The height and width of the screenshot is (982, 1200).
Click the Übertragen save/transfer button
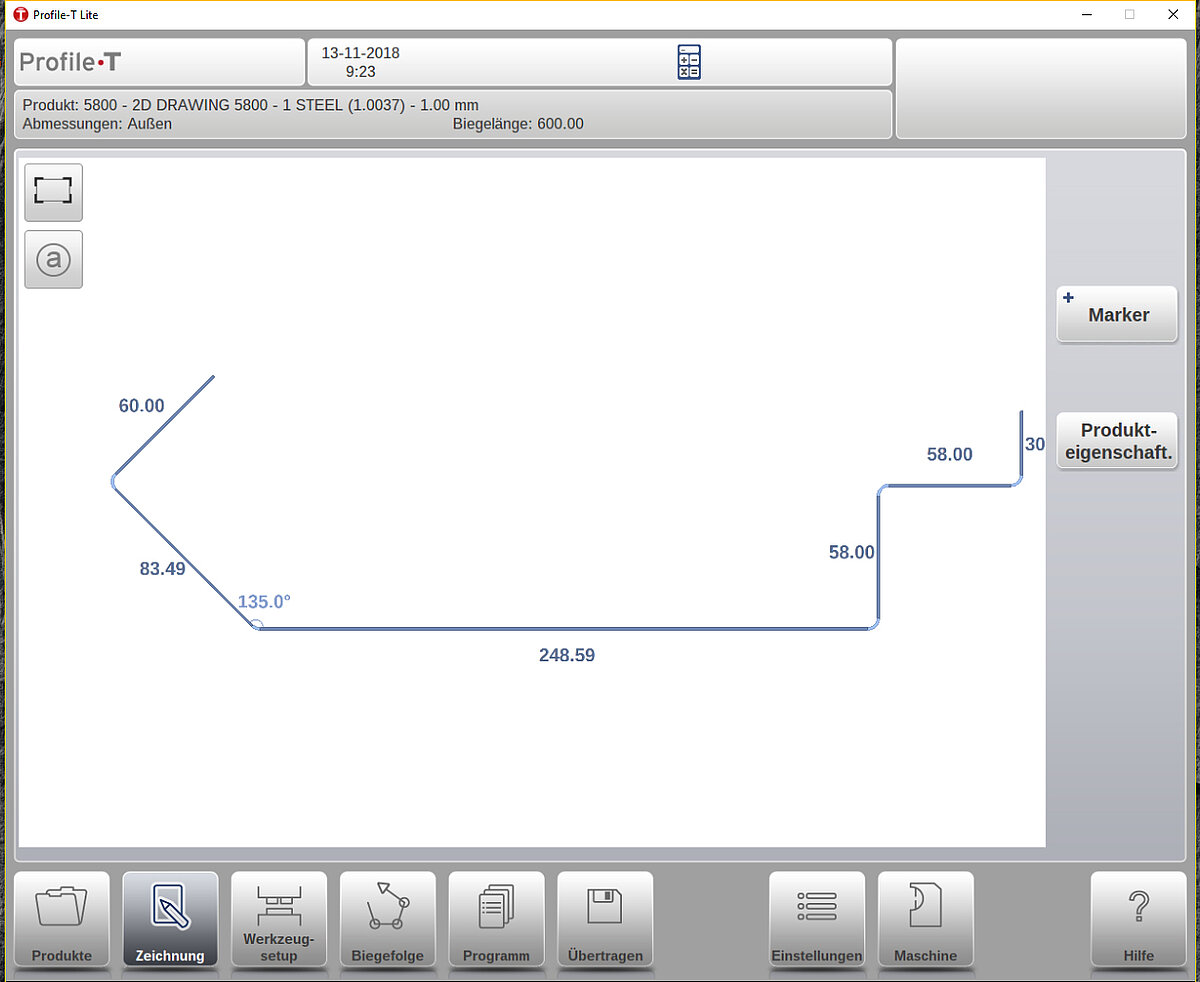point(605,920)
